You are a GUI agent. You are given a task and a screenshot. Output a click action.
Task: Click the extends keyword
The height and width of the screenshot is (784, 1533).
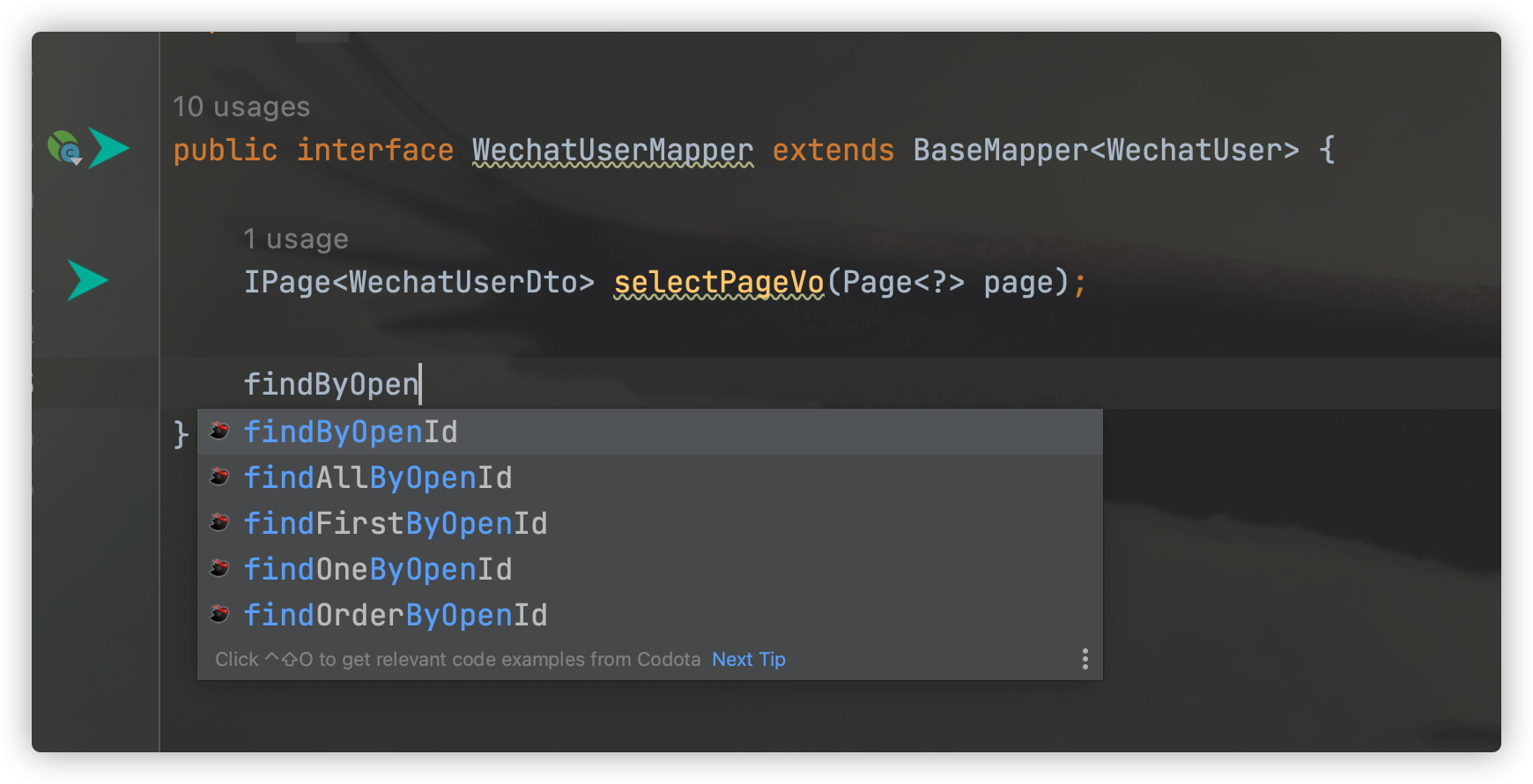833,151
